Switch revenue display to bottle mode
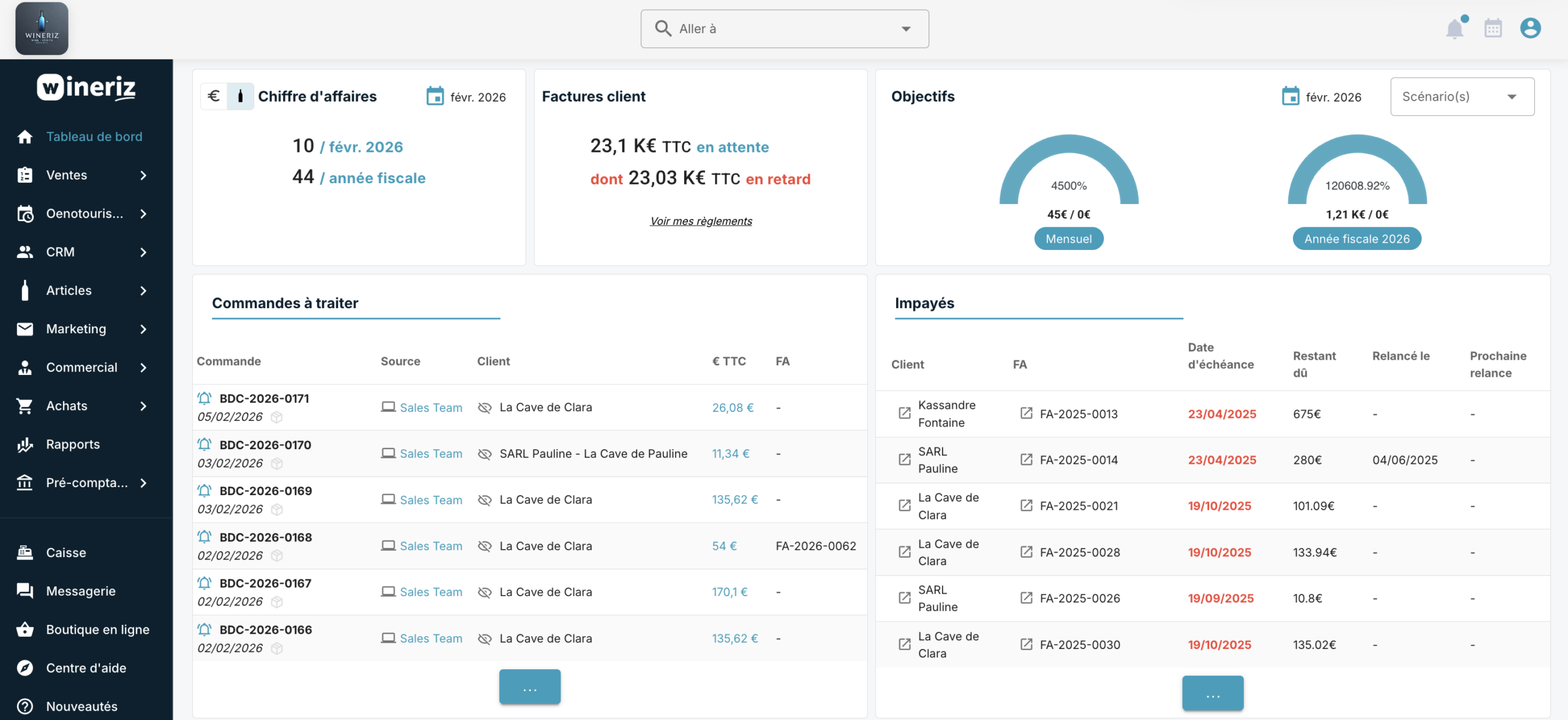Screen dimensions: 1568x720 click(240, 96)
